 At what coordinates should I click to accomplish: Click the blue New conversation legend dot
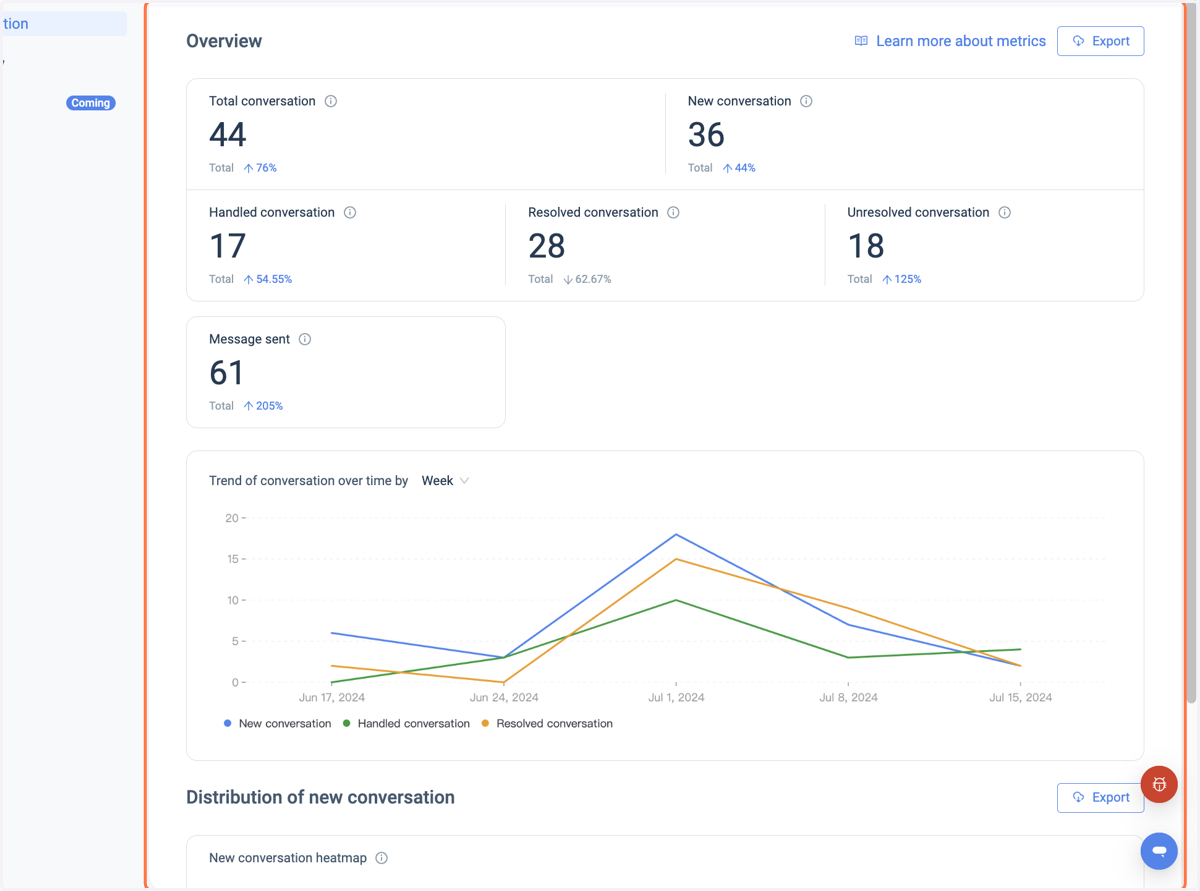point(228,723)
